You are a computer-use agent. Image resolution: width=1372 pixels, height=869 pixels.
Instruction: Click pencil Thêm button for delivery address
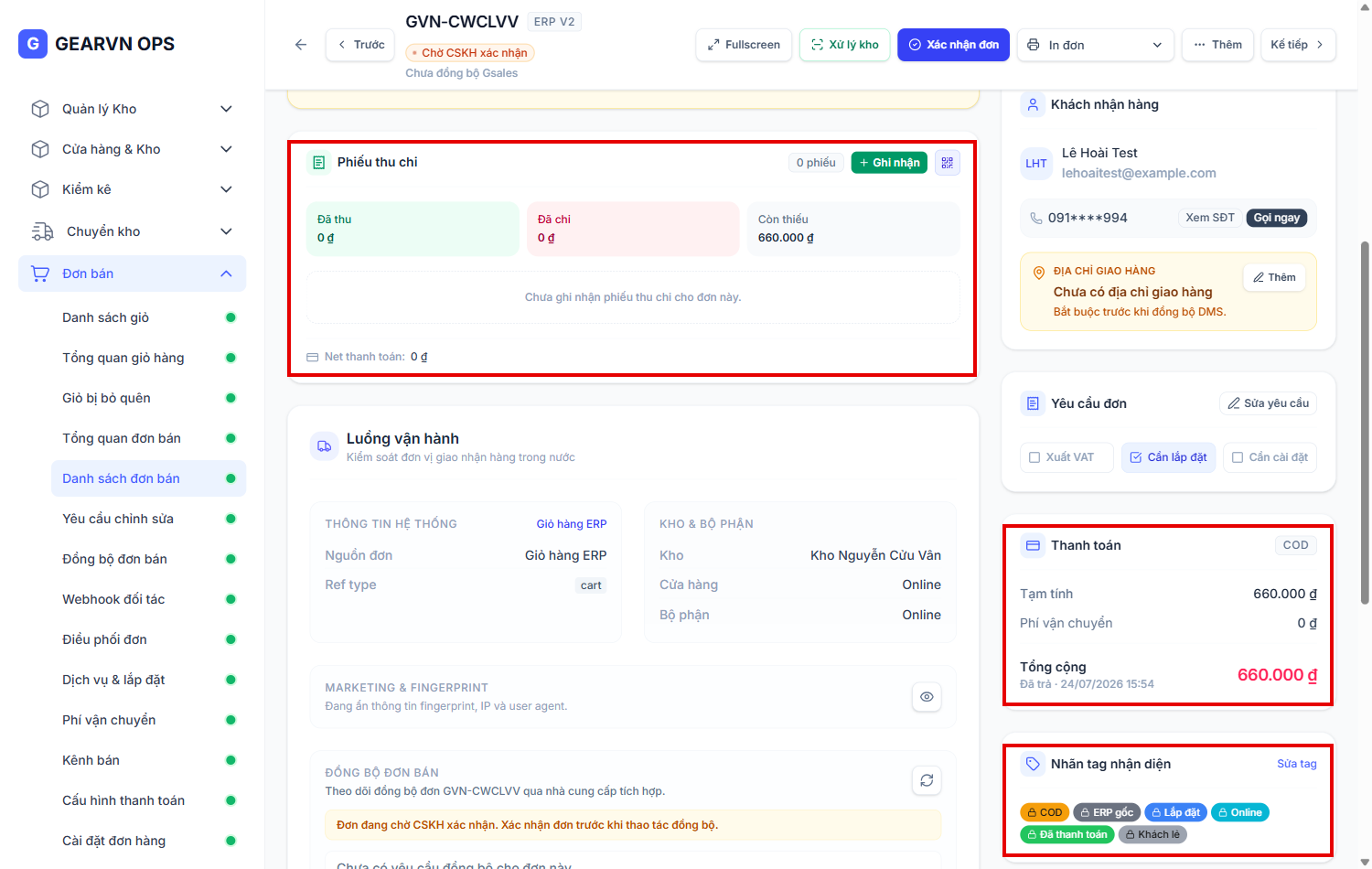pyautogui.click(x=1274, y=277)
